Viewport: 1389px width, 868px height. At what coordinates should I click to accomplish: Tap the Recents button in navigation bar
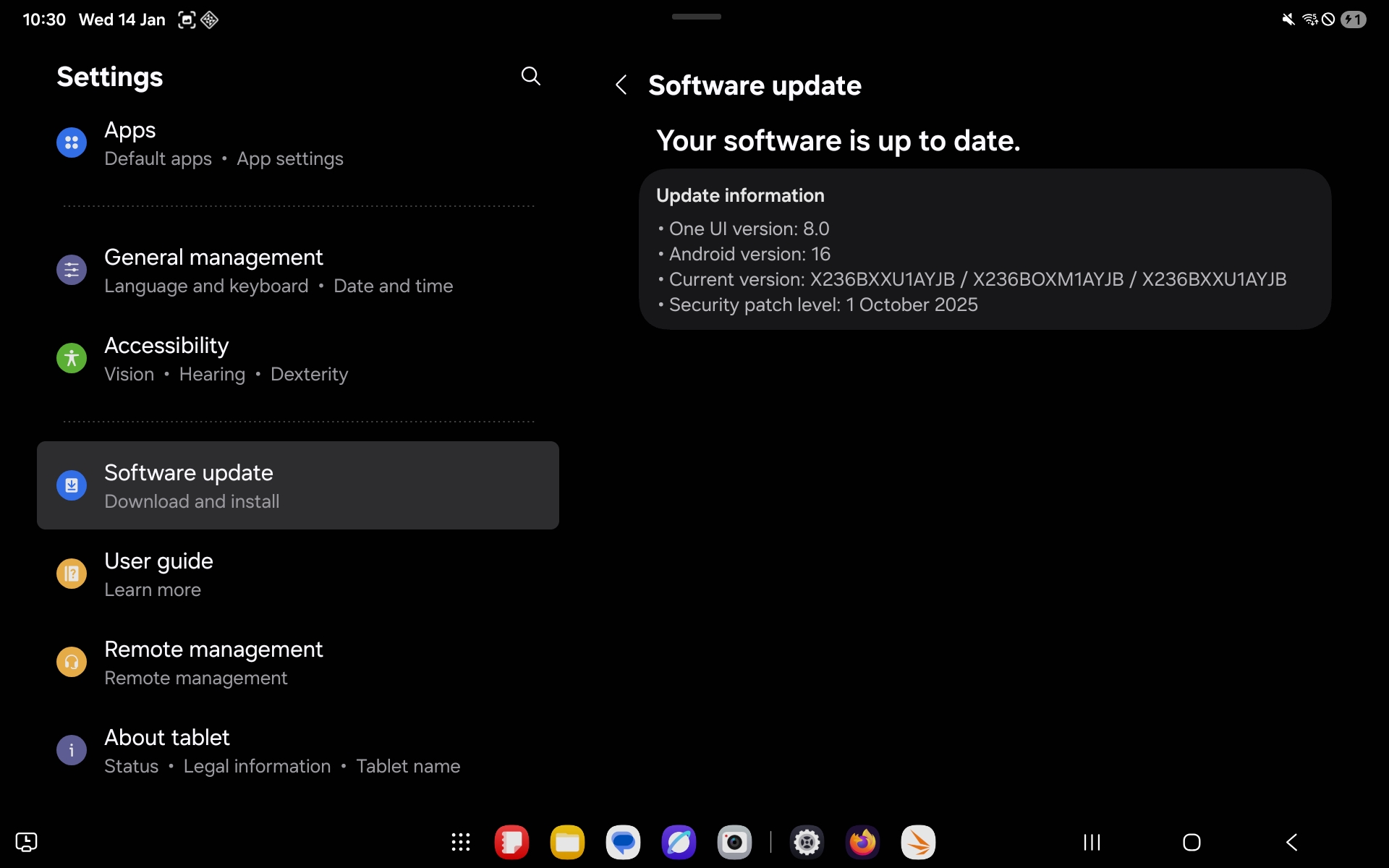[1092, 842]
